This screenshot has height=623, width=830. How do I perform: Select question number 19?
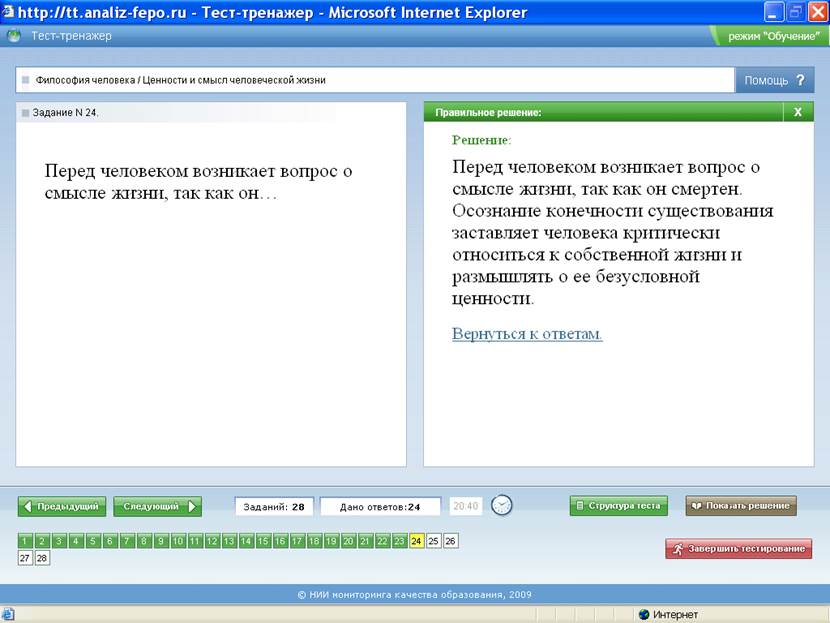(331, 541)
